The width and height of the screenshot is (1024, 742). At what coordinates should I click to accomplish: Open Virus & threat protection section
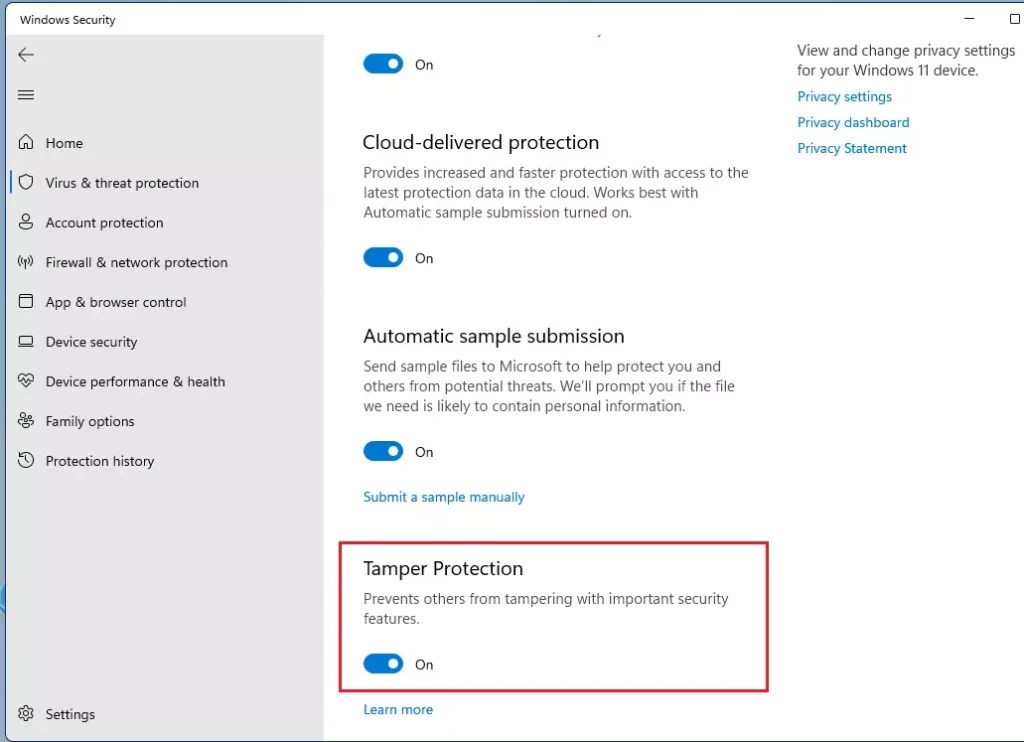coord(120,182)
